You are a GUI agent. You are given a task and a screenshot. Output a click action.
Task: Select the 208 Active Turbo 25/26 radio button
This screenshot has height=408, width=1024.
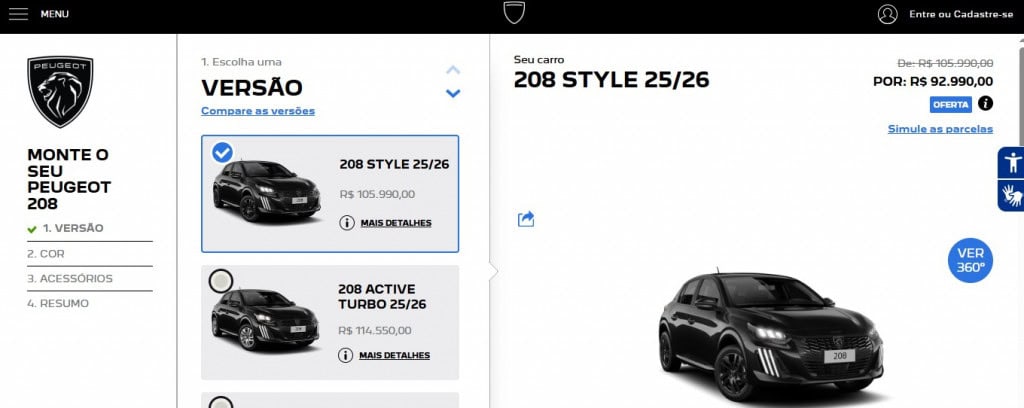[x=221, y=281]
